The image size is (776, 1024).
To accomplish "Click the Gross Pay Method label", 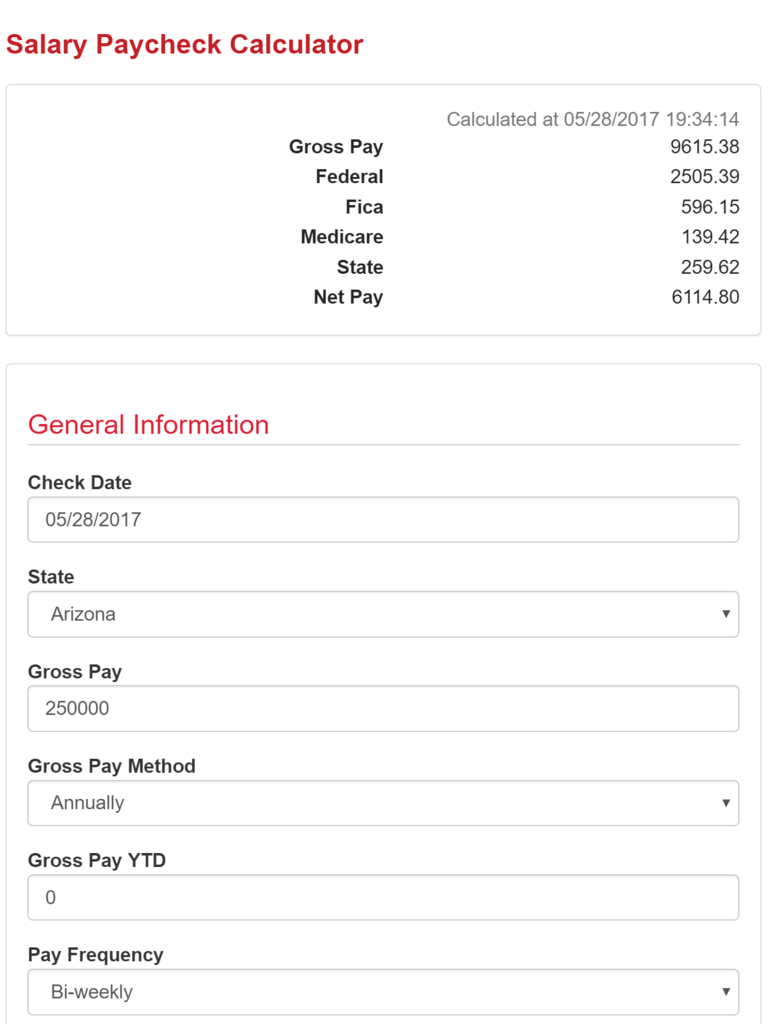I will (112, 766).
